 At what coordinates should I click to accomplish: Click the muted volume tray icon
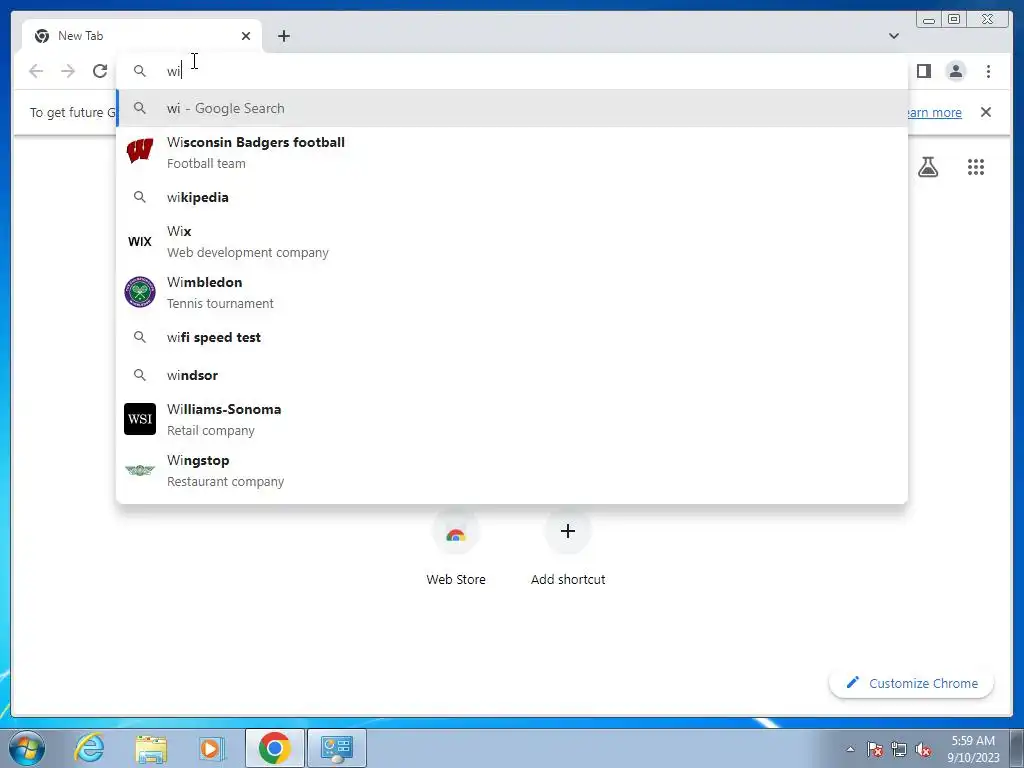[x=923, y=749]
